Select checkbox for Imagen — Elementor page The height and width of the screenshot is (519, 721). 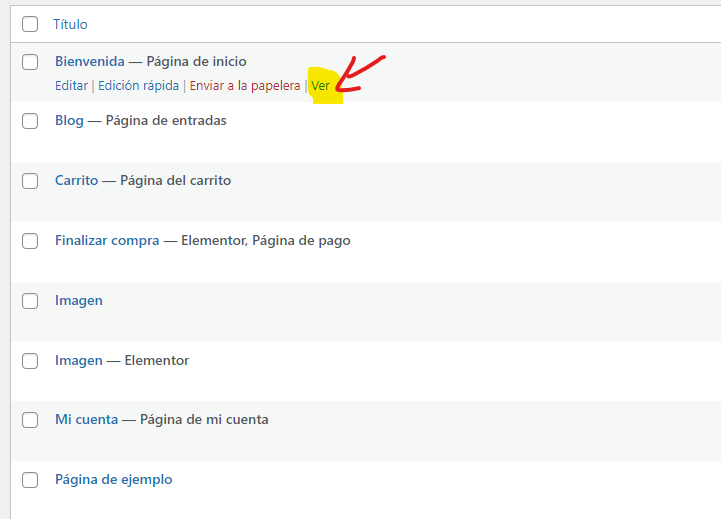click(x=30, y=360)
